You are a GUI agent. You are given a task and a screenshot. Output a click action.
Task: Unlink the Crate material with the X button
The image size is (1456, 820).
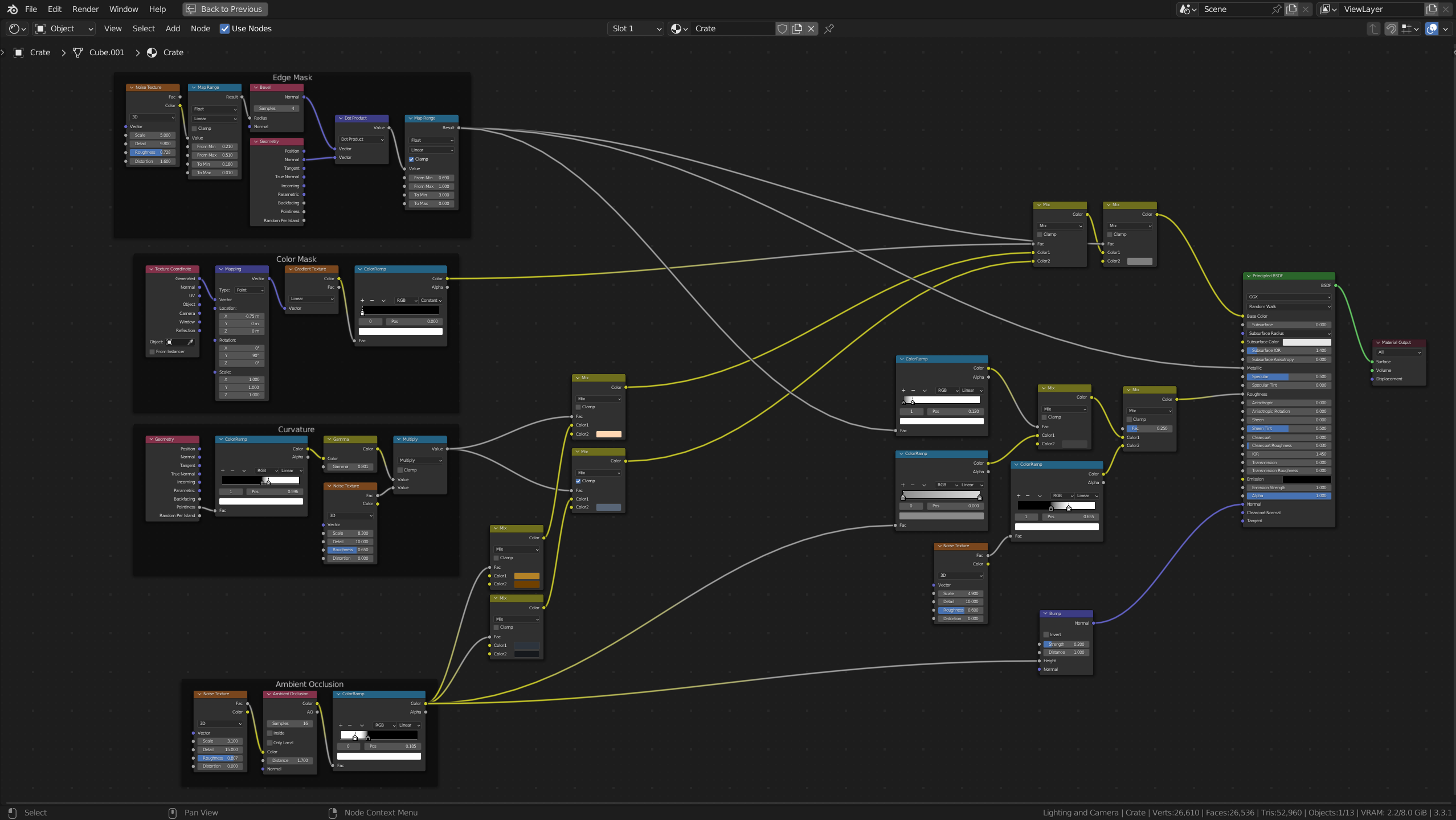pyautogui.click(x=811, y=28)
